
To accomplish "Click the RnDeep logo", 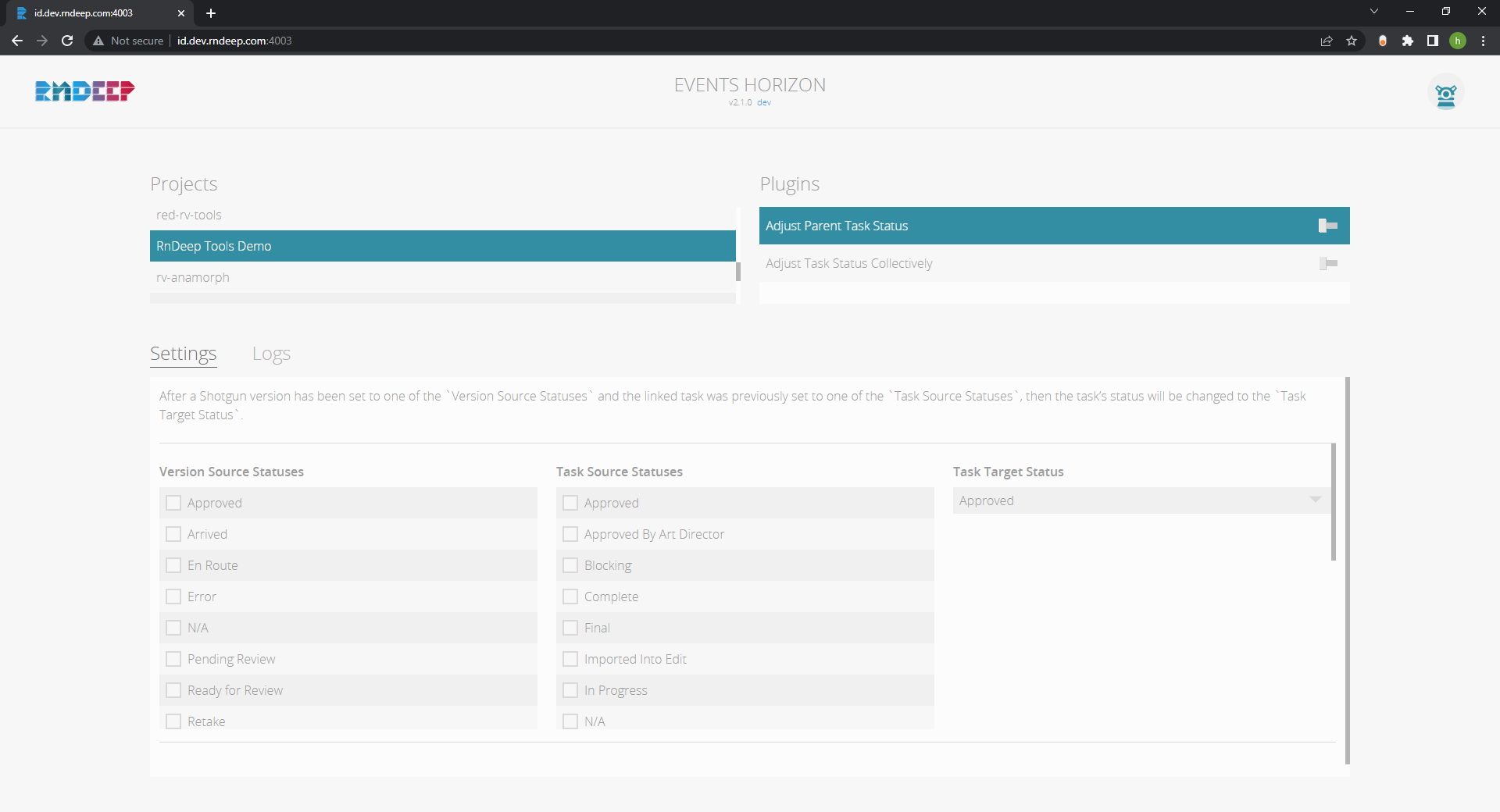I will (84, 91).
